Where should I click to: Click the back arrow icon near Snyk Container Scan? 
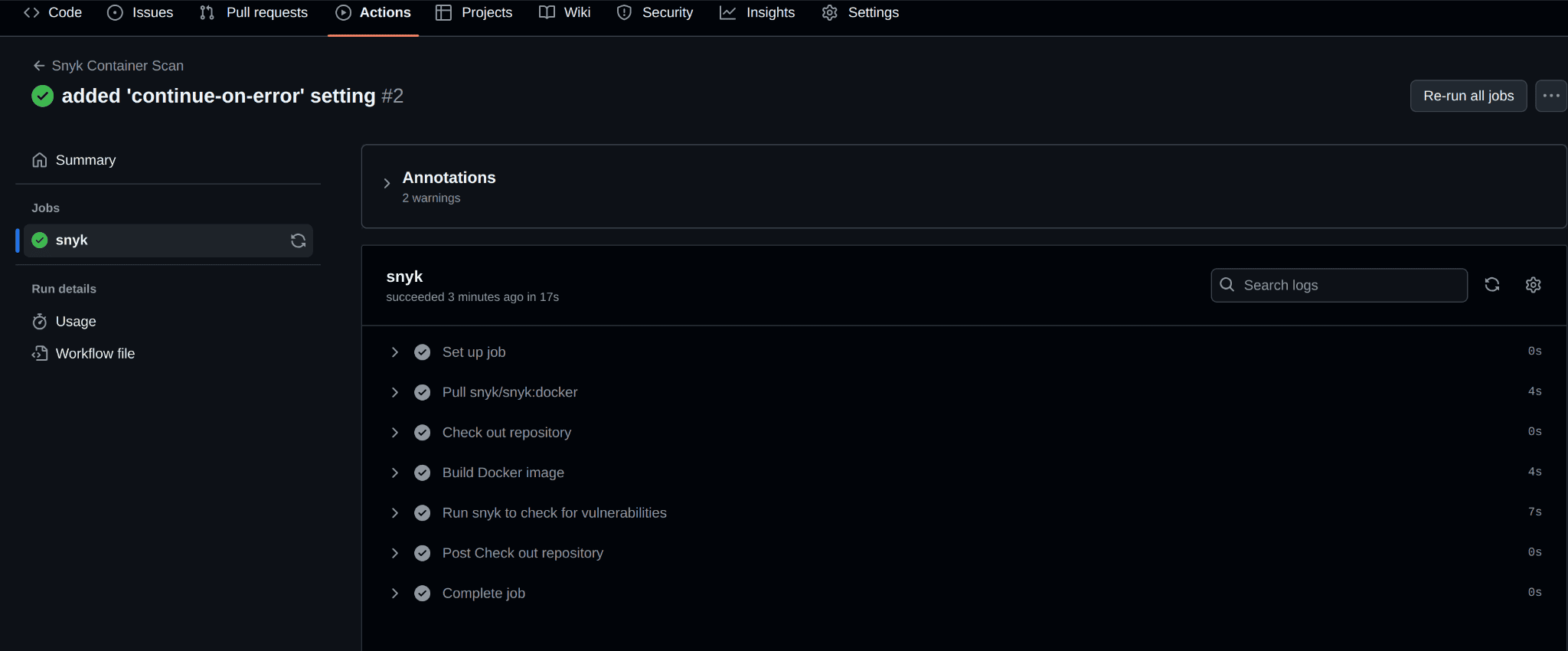pyautogui.click(x=39, y=66)
